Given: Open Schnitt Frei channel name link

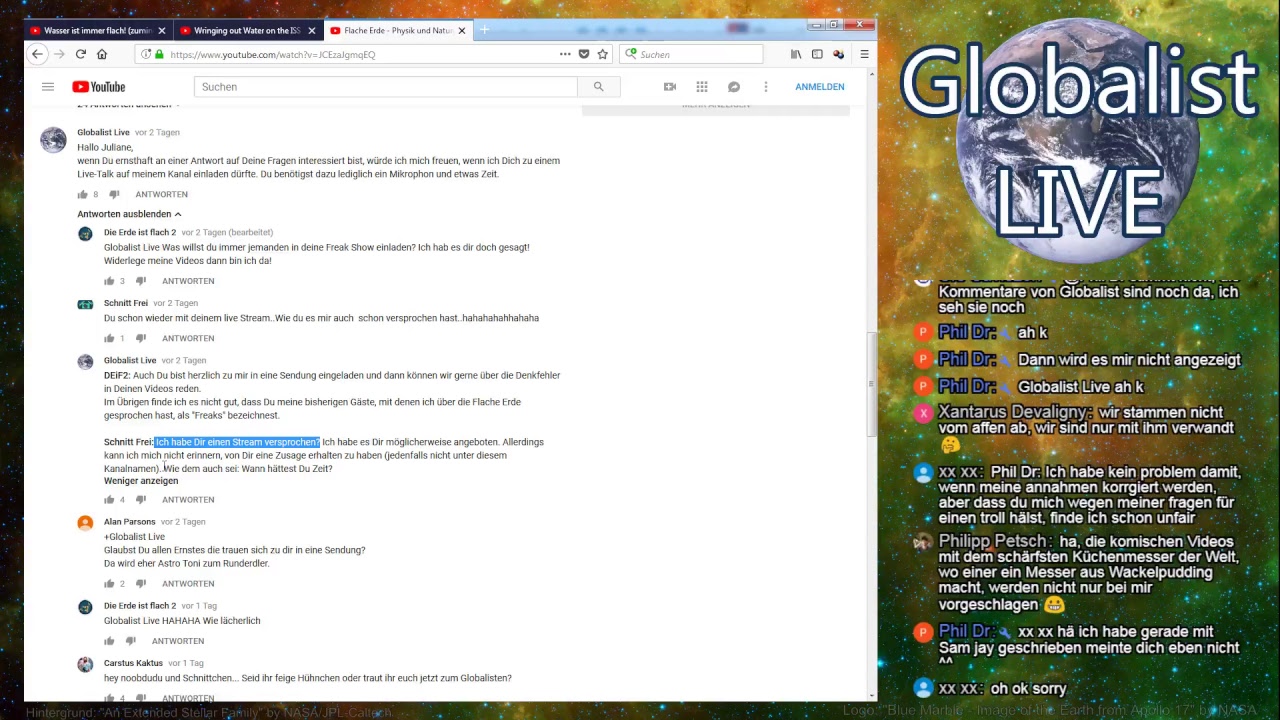Looking at the screenshot, I should point(126,303).
